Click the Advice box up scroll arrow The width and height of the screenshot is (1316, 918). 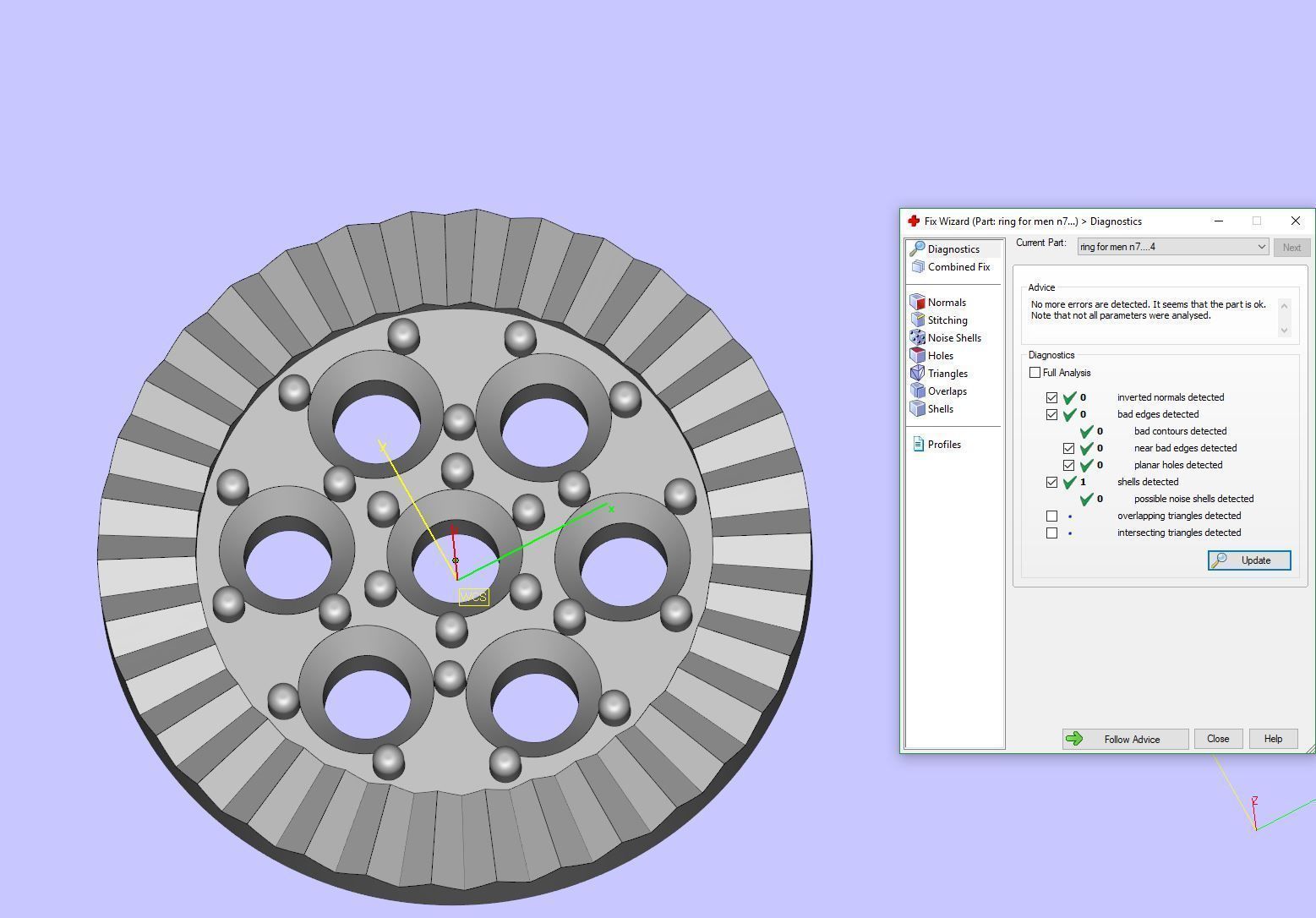[1285, 305]
